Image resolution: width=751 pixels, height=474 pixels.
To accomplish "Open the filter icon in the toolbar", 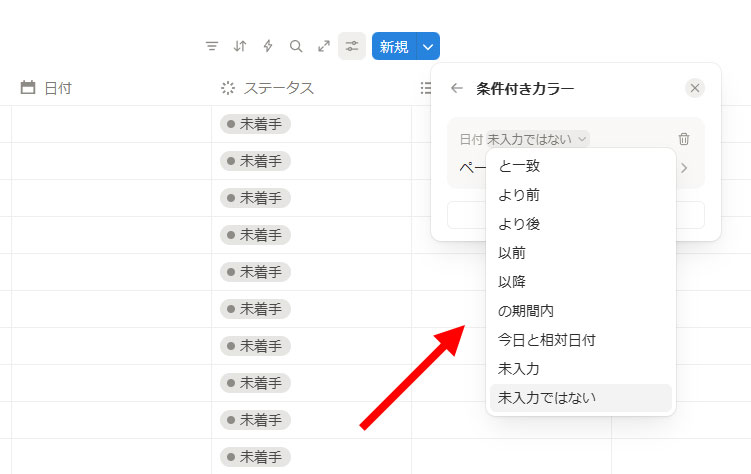I will click(212, 46).
